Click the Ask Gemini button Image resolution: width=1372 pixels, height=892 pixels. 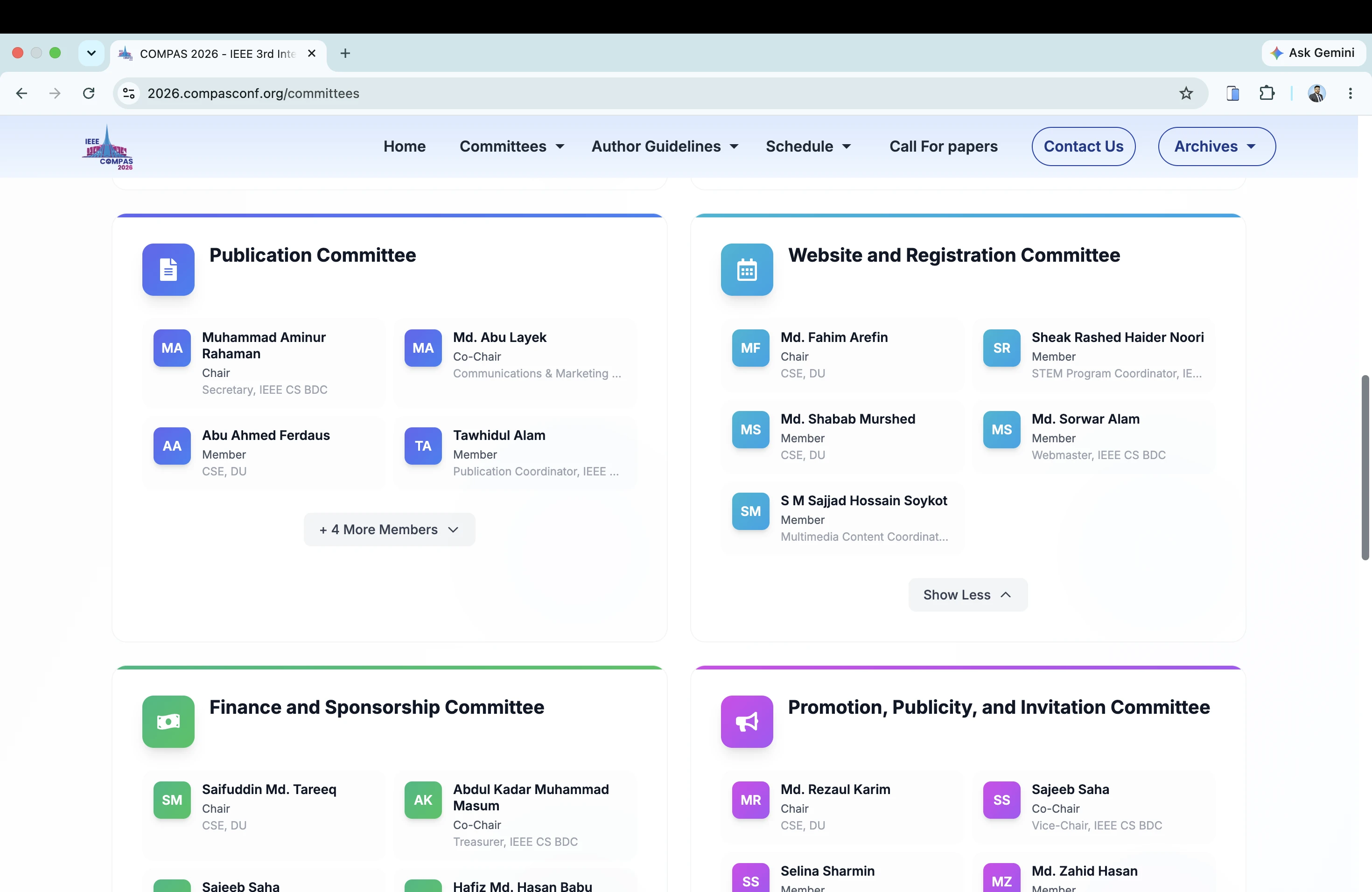[x=1313, y=53]
